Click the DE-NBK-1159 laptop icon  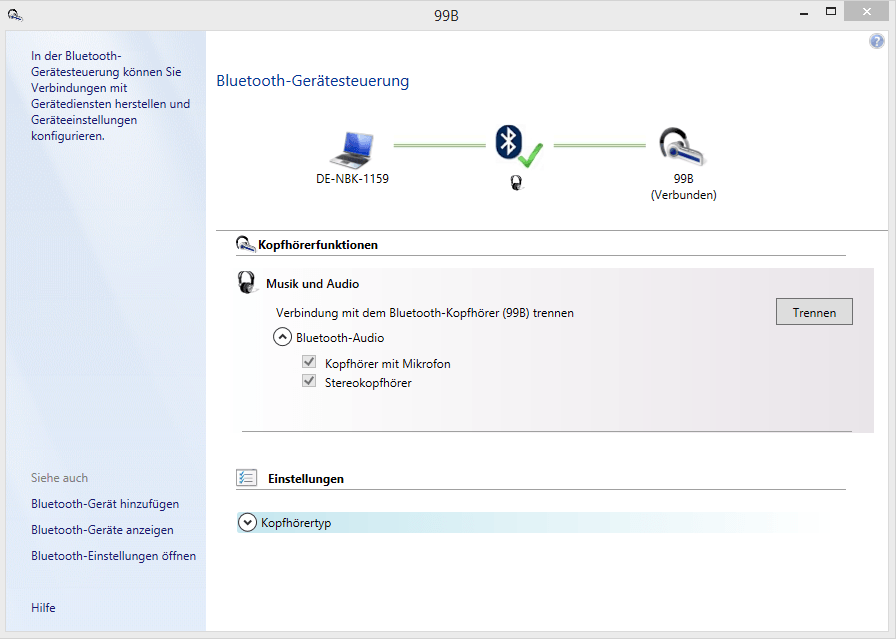coord(352,149)
